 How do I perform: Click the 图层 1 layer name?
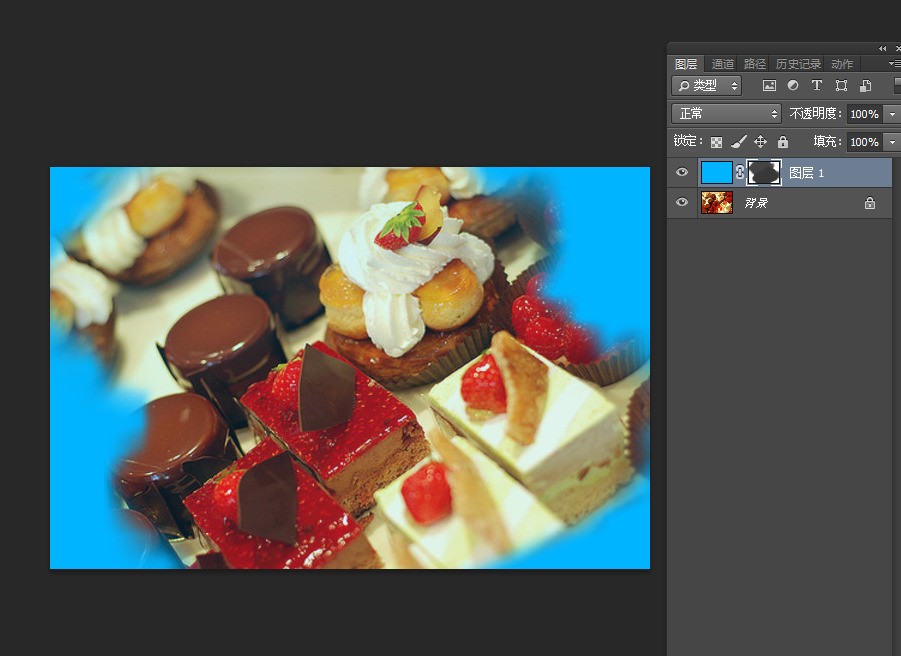(x=807, y=173)
